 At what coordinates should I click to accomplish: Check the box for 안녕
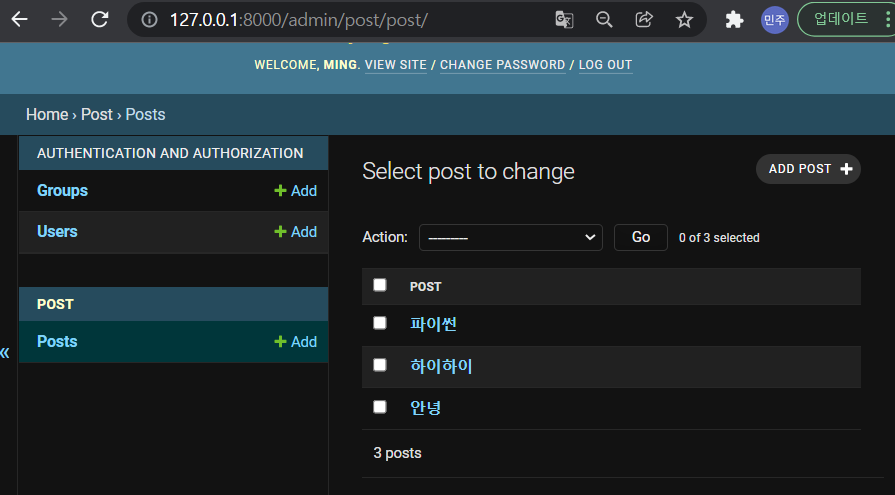tap(380, 407)
